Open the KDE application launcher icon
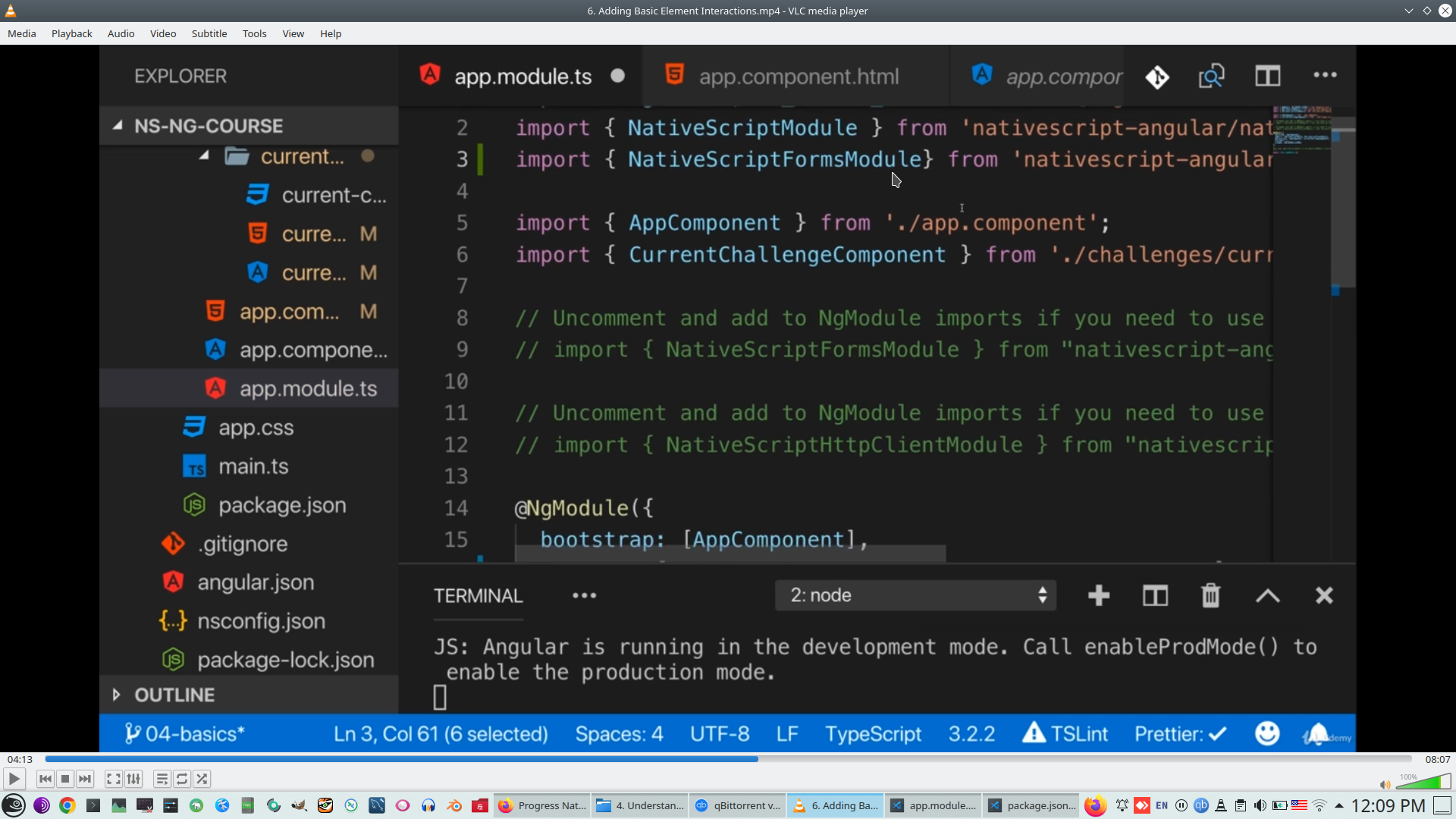This screenshot has height=819, width=1456. [14, 805]
